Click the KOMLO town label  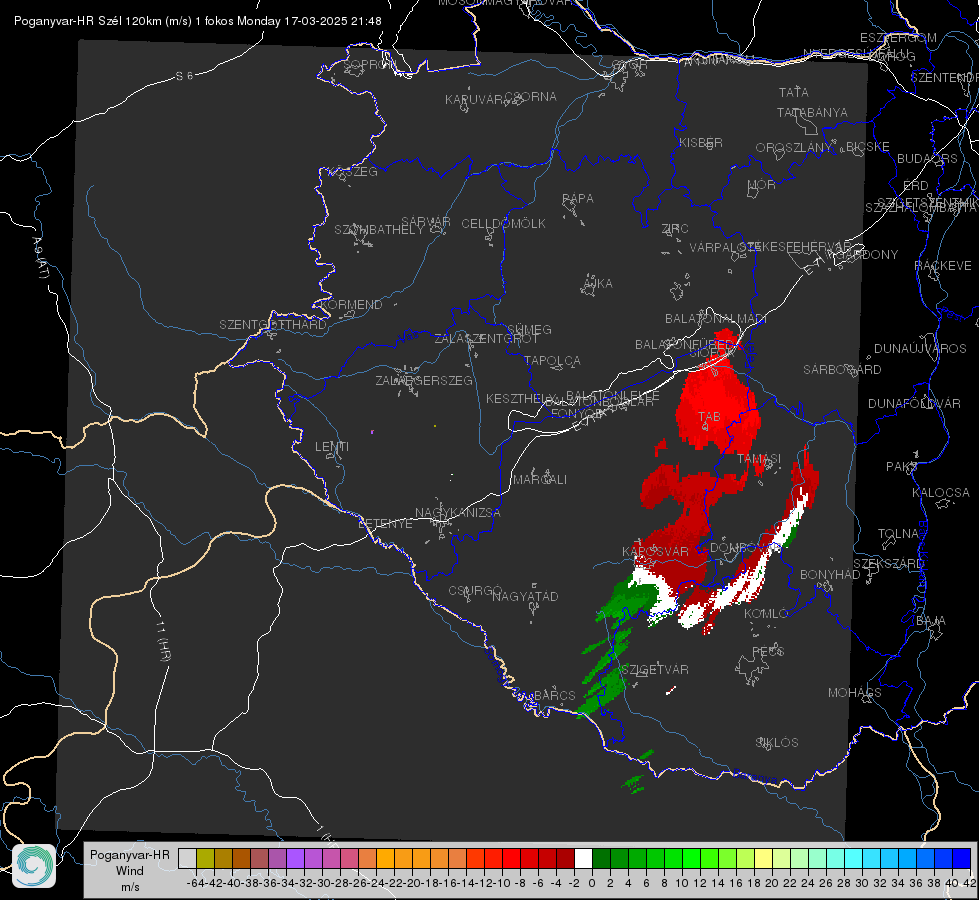click(x=766, y=614)
